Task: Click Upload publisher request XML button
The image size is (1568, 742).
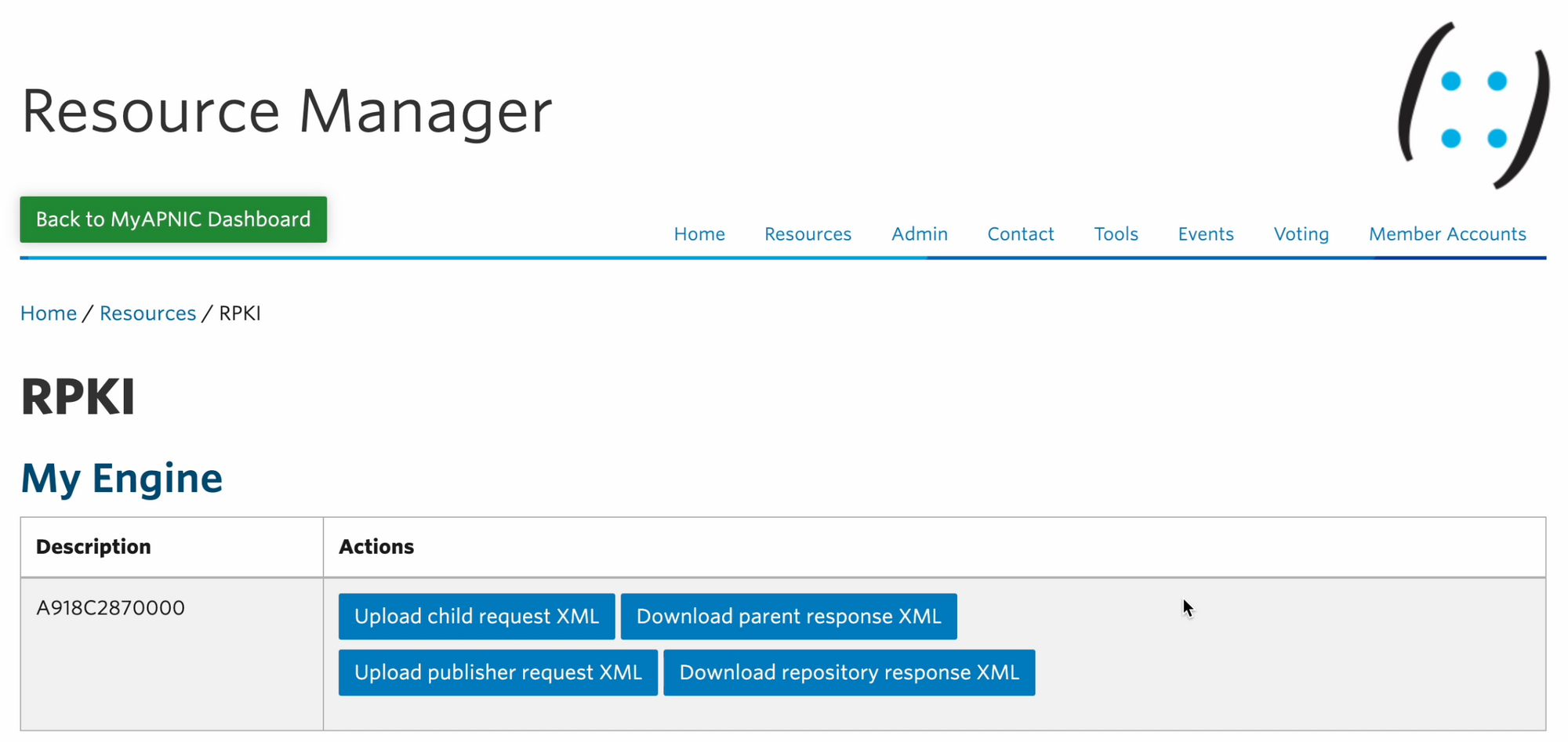Action: (498, 672)
